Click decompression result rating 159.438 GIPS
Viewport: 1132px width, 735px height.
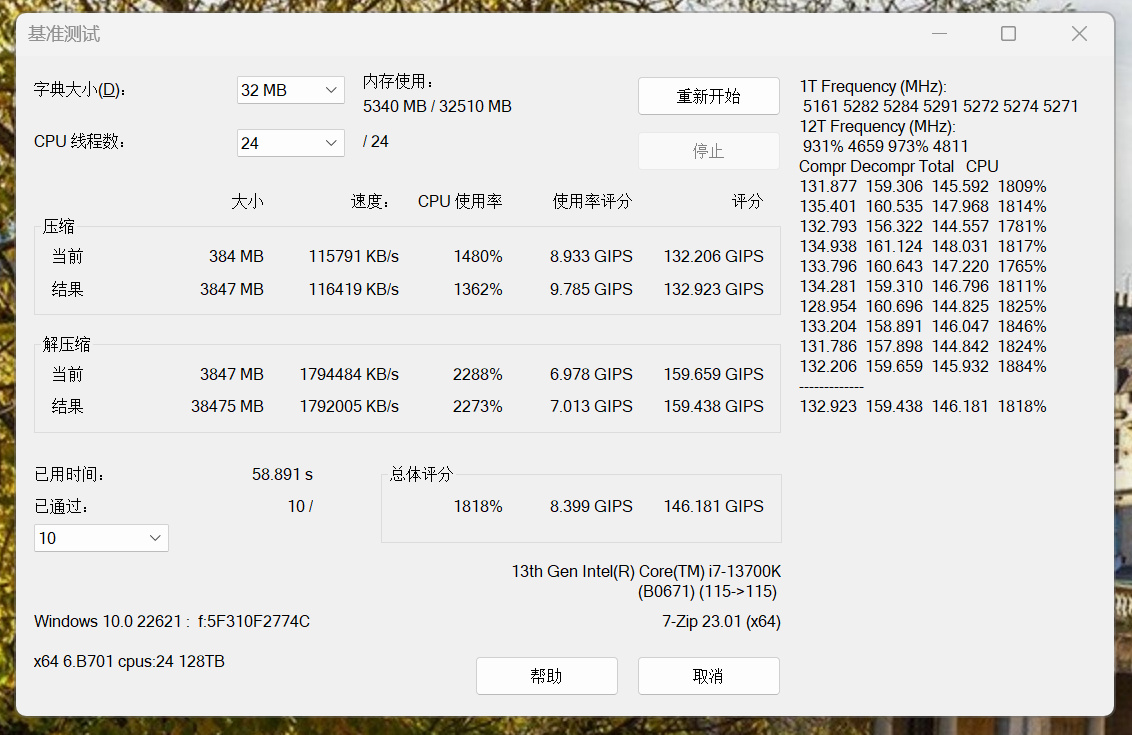713,406
